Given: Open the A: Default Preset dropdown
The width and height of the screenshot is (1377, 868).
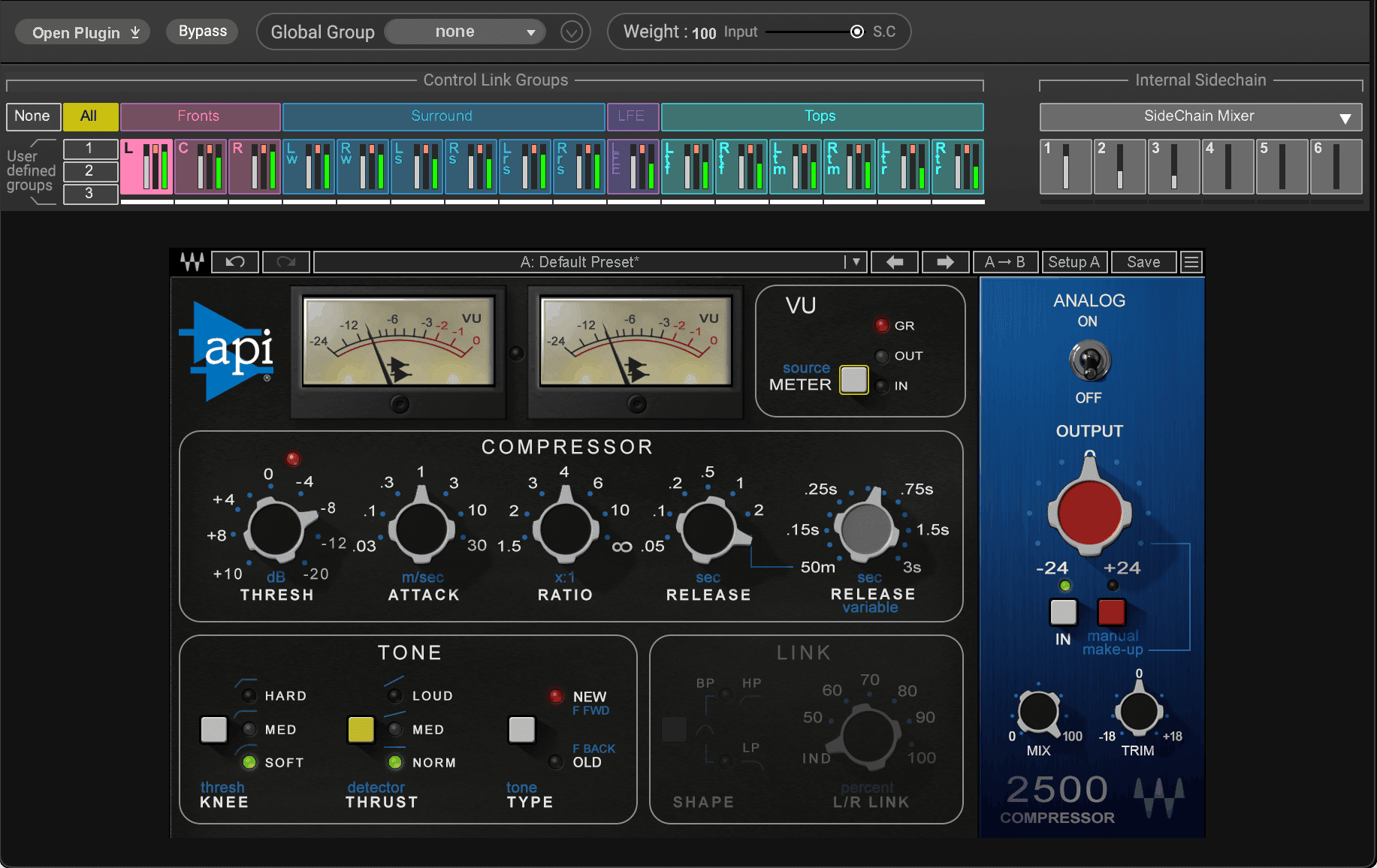Looking at the screenshot, I should 854,261.
